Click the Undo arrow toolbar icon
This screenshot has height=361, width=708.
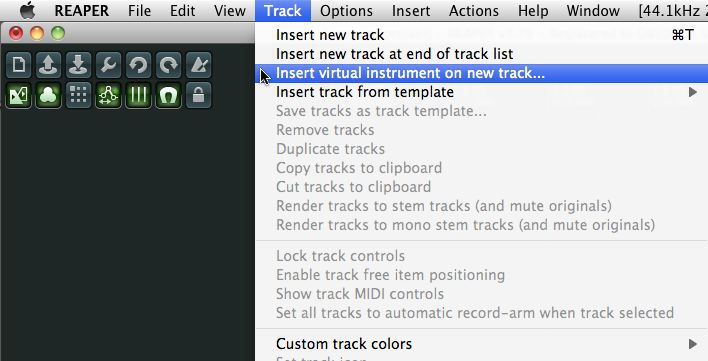coord(138,65)
